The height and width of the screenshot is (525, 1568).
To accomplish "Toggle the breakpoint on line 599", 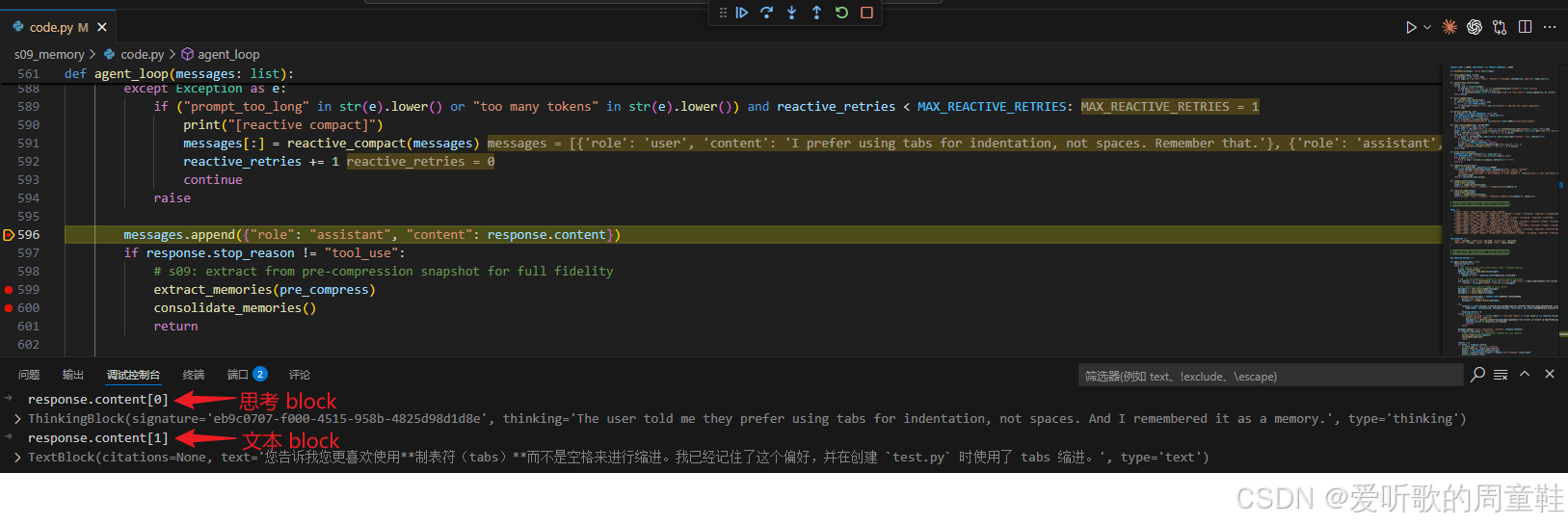I will (9, 289).
